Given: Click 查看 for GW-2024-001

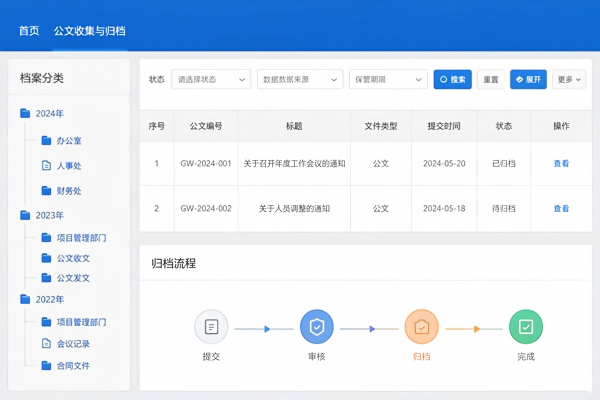Looking at the screenshot, I should 561,163.
